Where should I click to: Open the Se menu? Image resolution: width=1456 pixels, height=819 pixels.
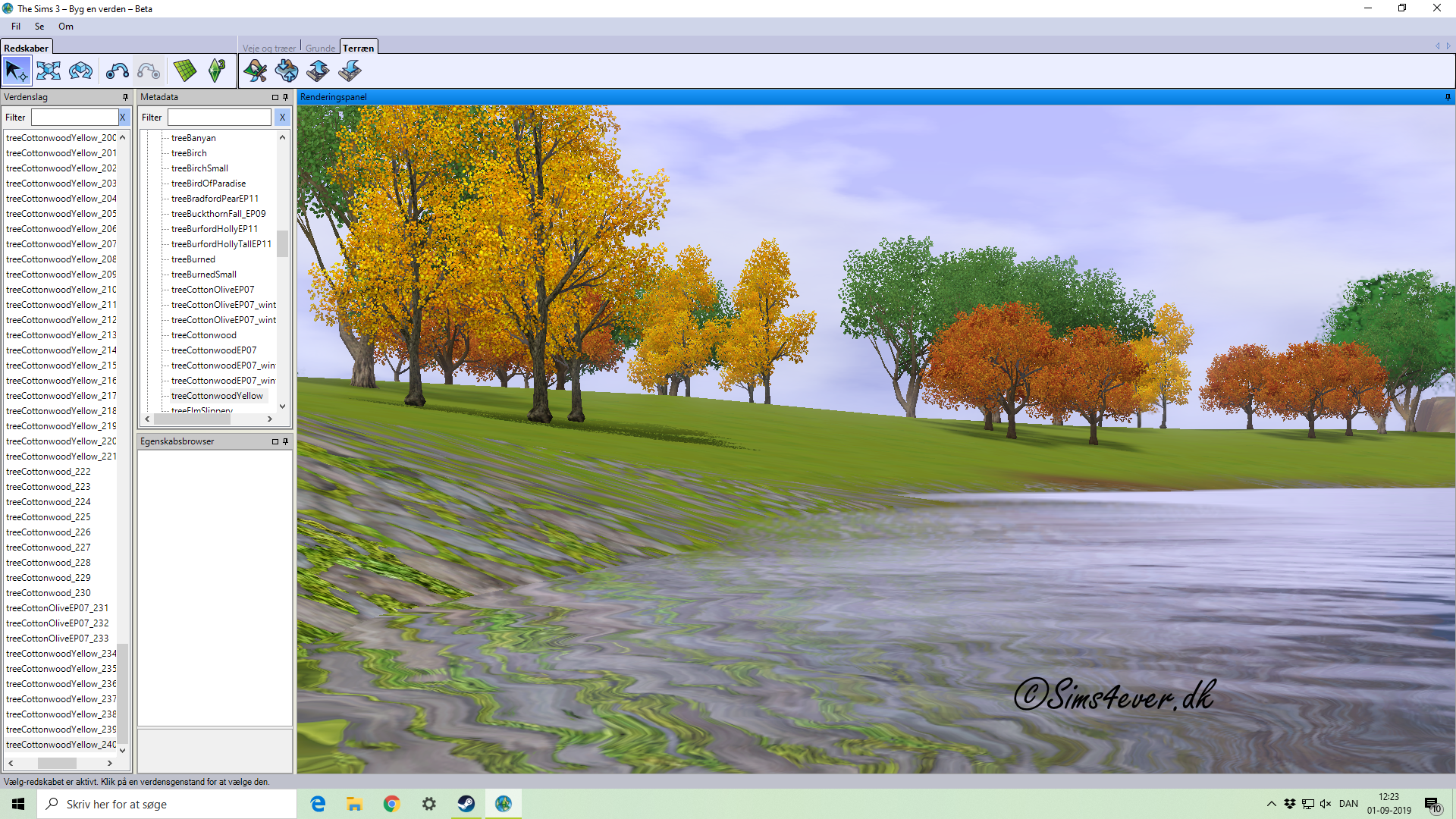pos(39,27)
